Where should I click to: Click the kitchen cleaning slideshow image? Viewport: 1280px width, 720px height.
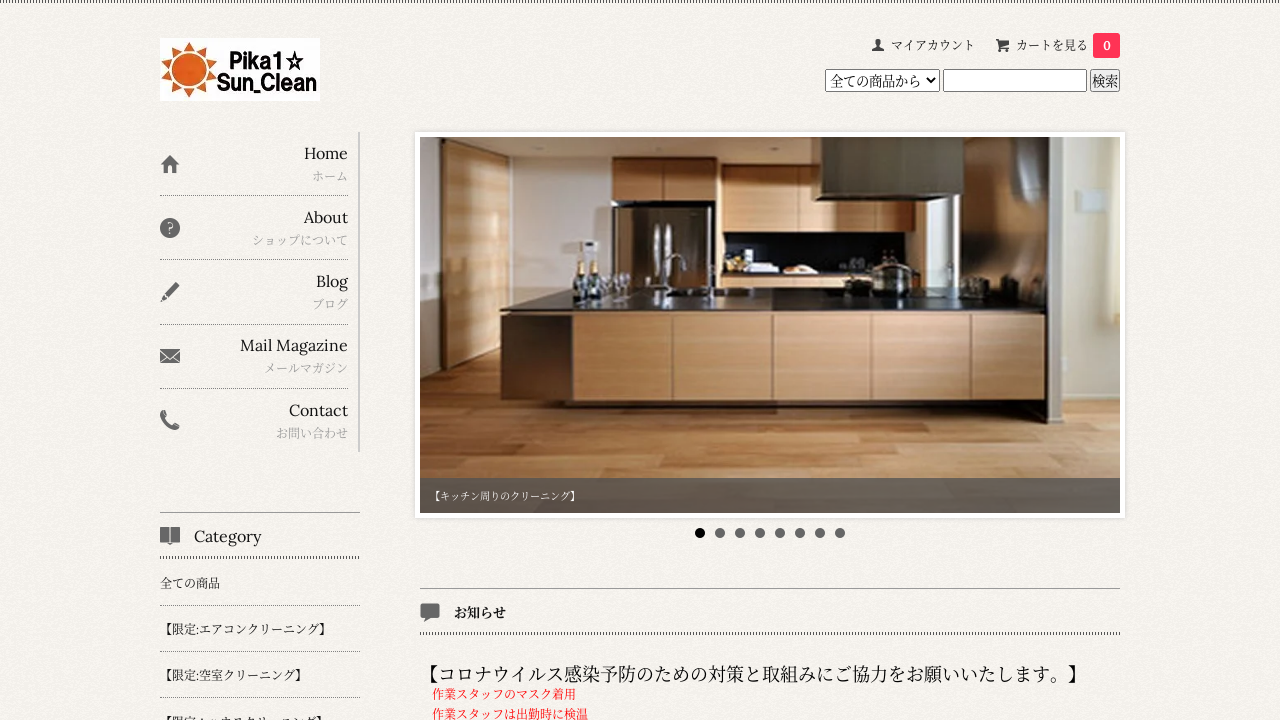pyautogui.click(x=770, y=310)
